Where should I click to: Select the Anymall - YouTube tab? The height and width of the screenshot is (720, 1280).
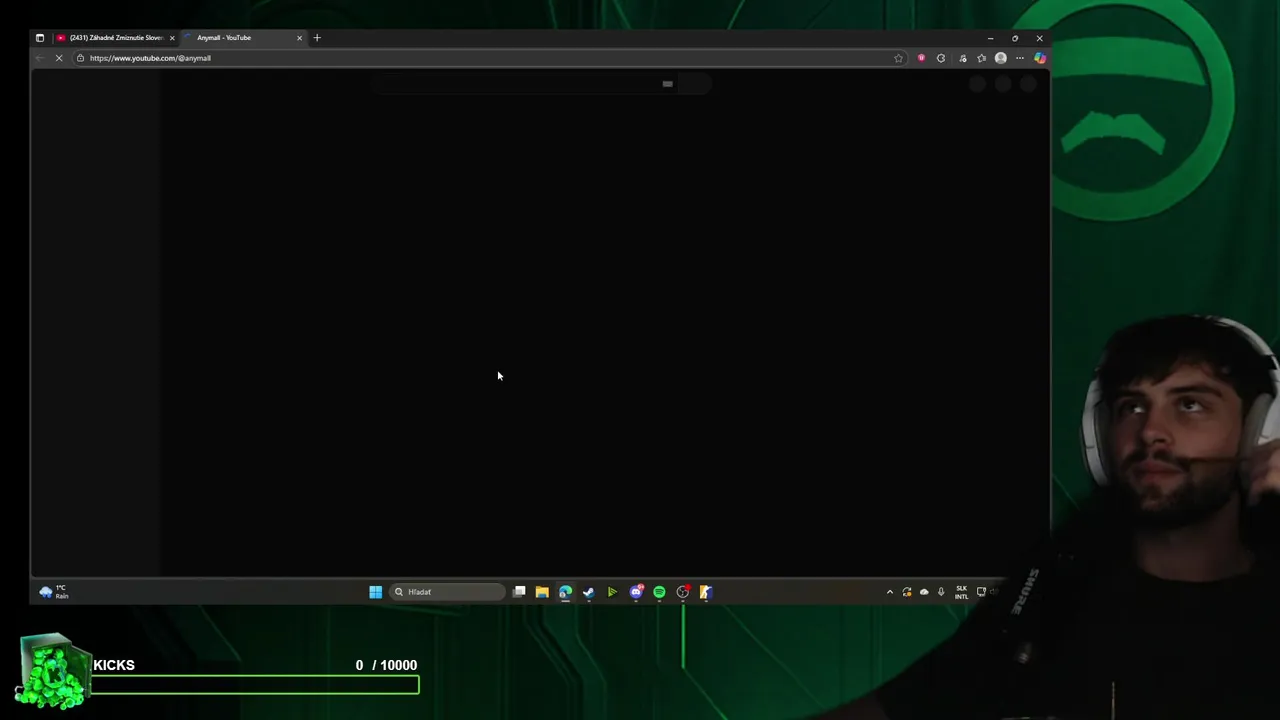tap(244, 38)
